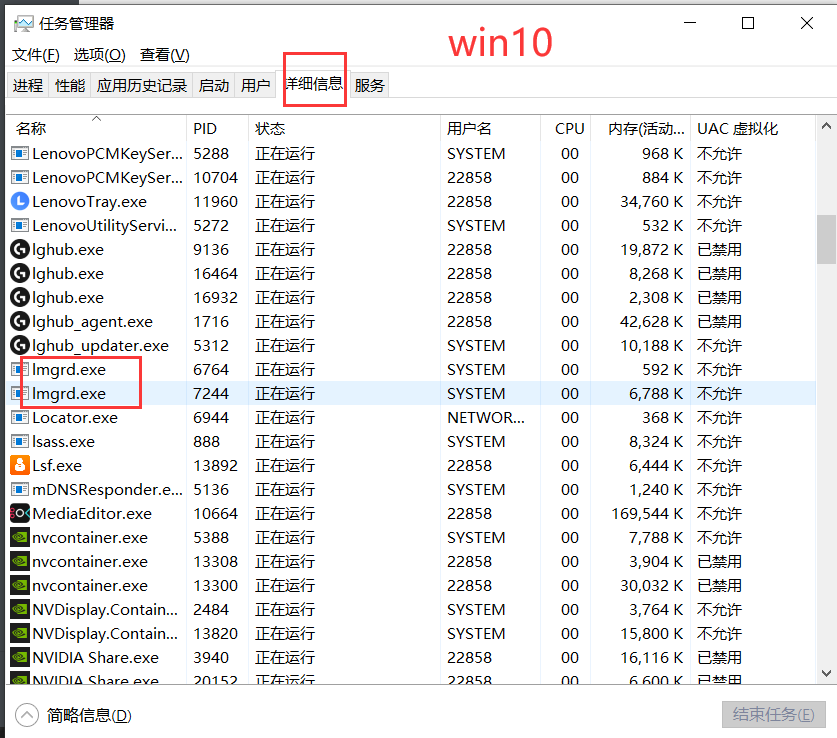The image size is (837, 738).
Task: Click the mDNSResponder process icon
Action: click(20, 489)
